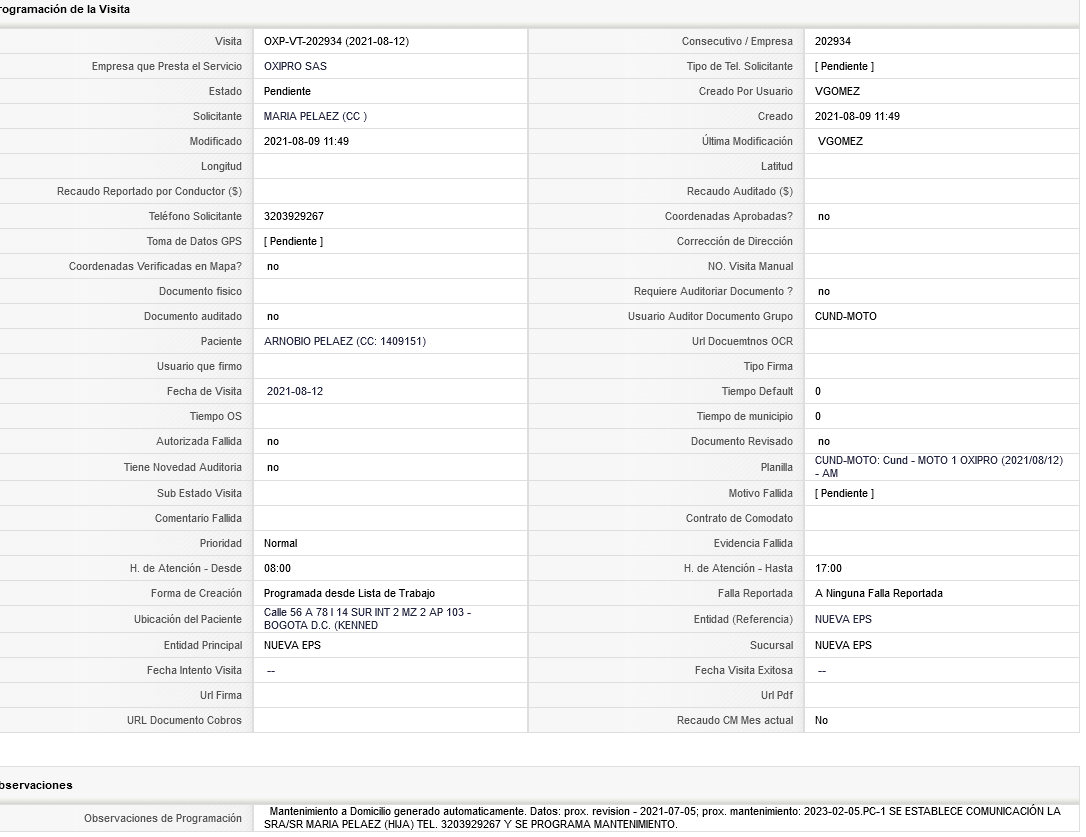1086x837 pixels.
Task: Open NUEVA EPS link in Entidad (Referencia) row
Action: point(843,619)
